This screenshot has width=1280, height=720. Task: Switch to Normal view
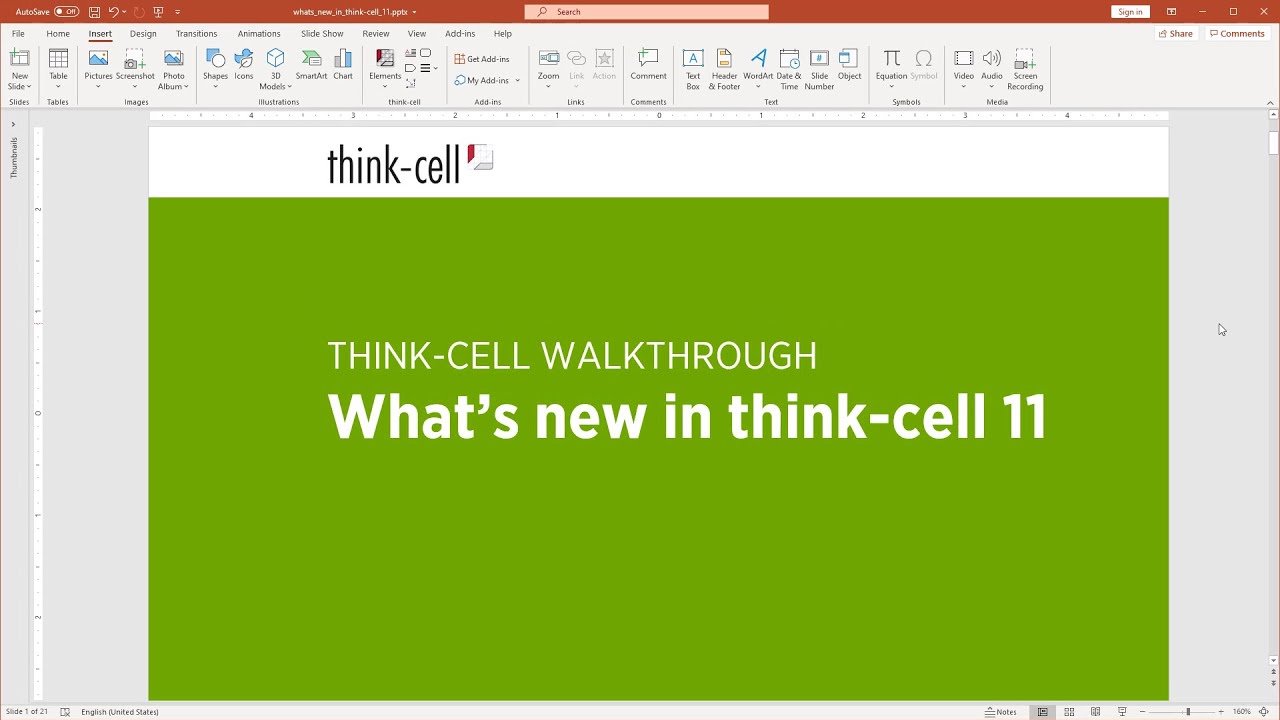click(1042, 712)
